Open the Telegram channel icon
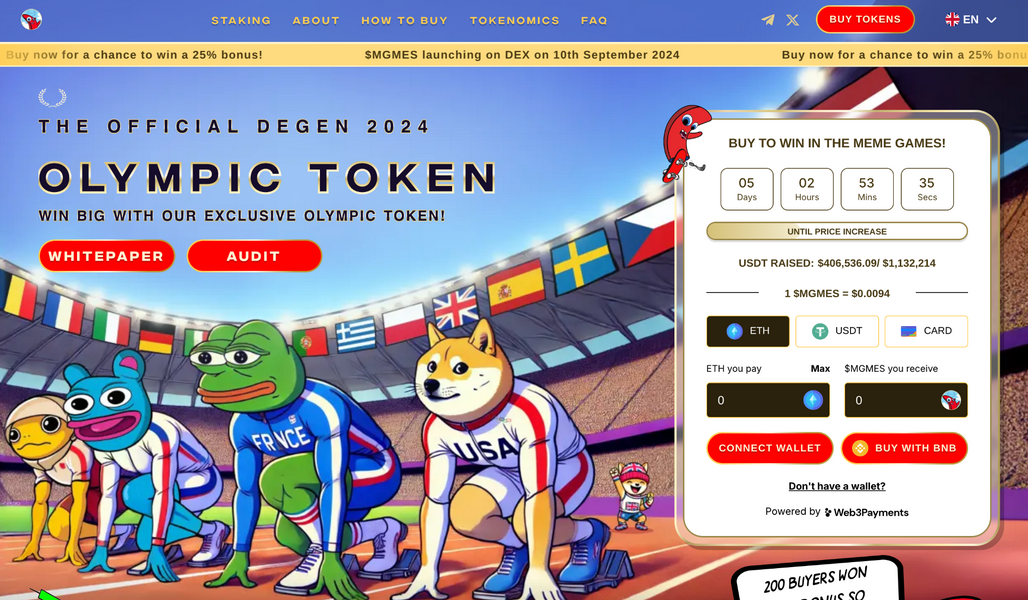The height and width of the screenshot is (600, 1028). (768, 20)
